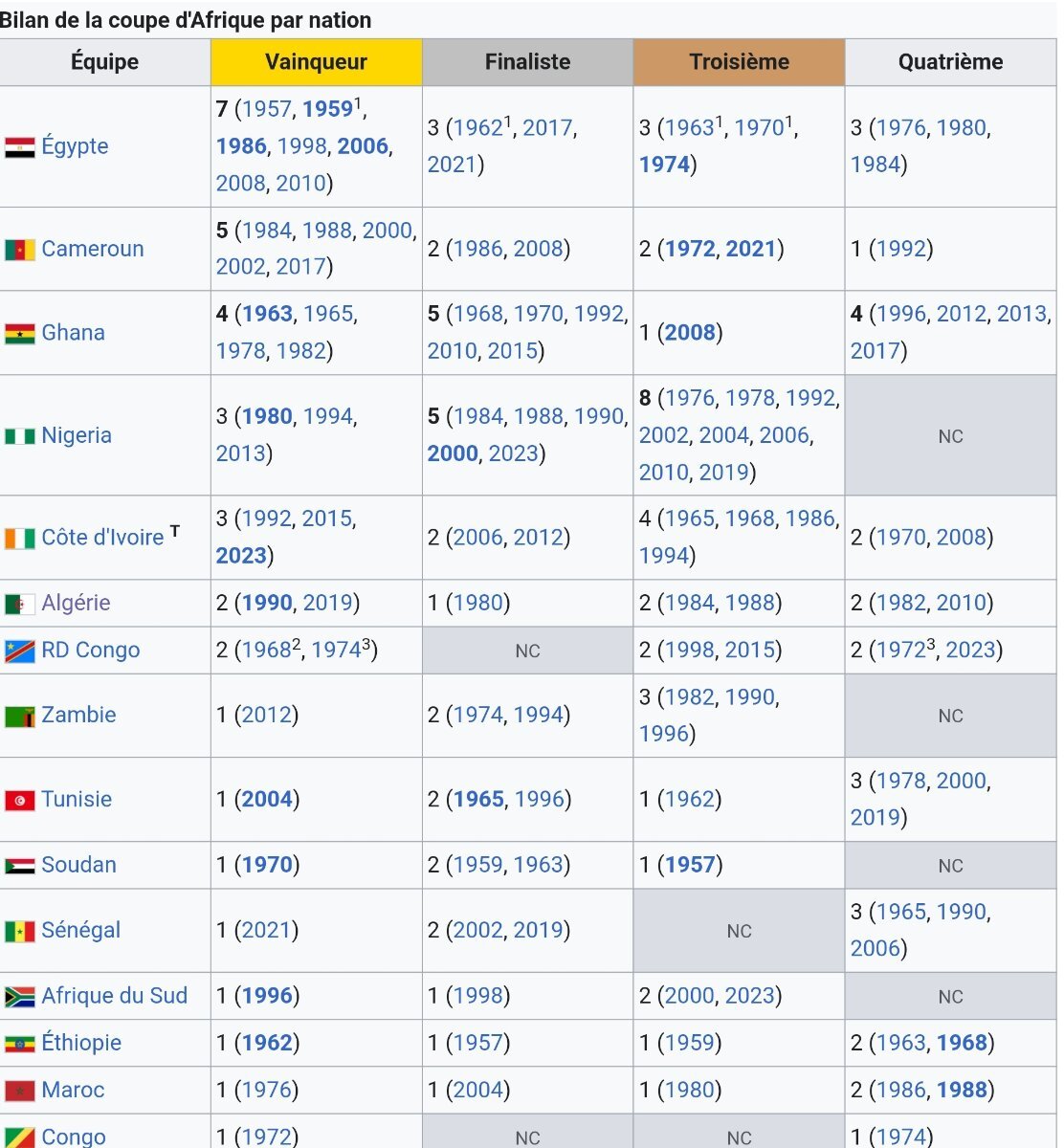Click the Afrique du Sud flag icon
Screen dimensions: 1064x1148
20,997
